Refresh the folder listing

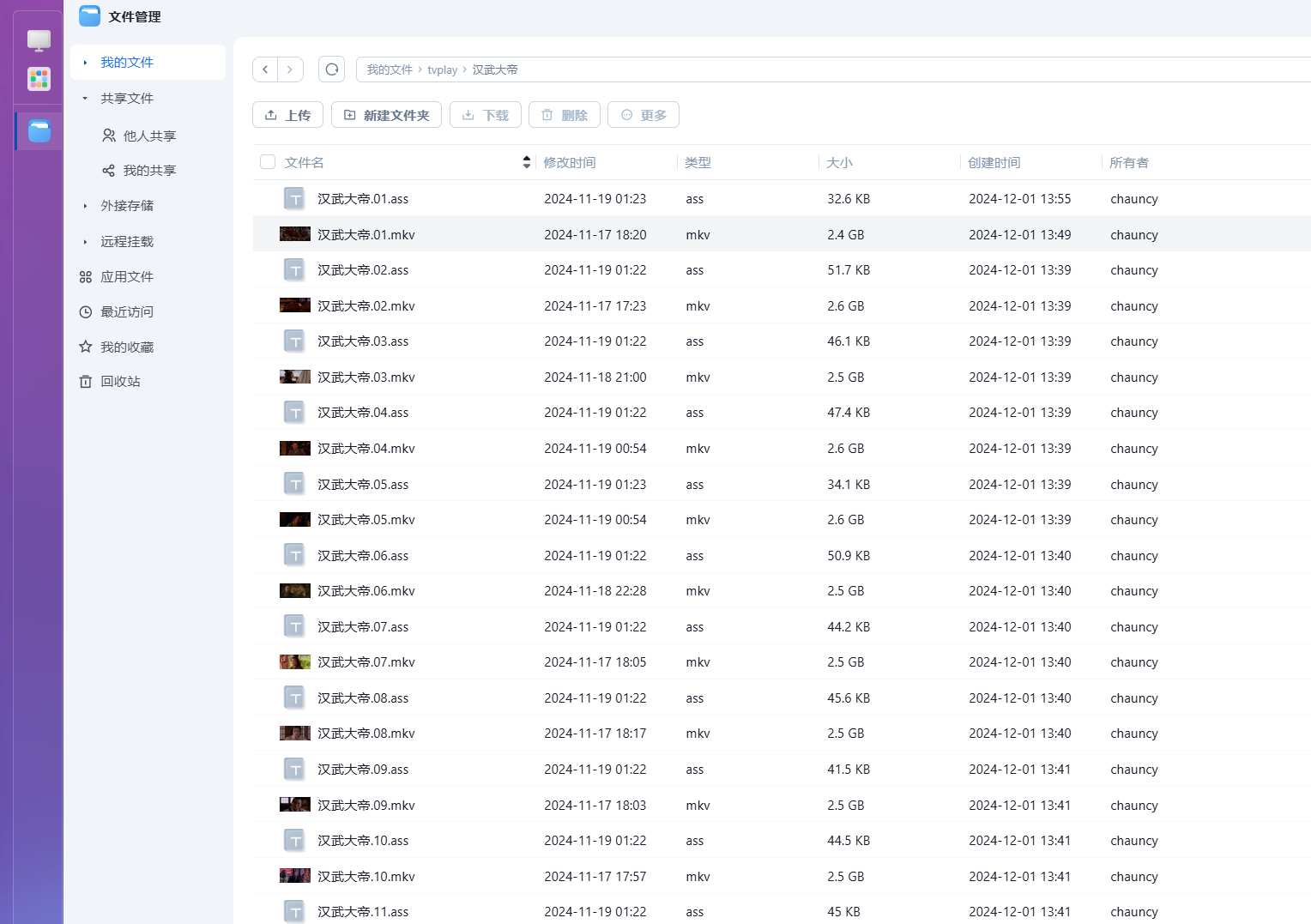[331, 69]
